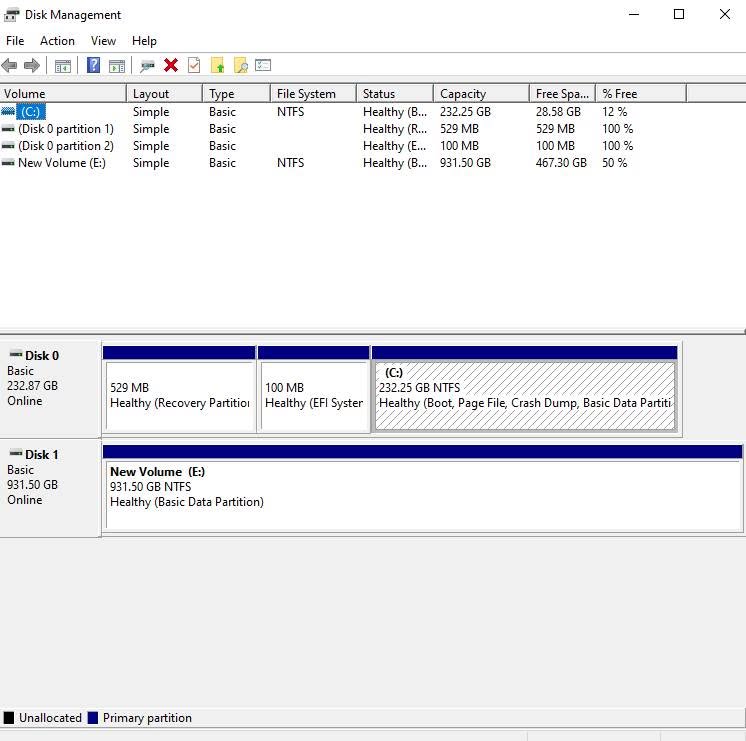The width and height of the screenshot is (746, 741).
Task: Click the black Unallocated legend swatch
Action: [x=9, y=718]
